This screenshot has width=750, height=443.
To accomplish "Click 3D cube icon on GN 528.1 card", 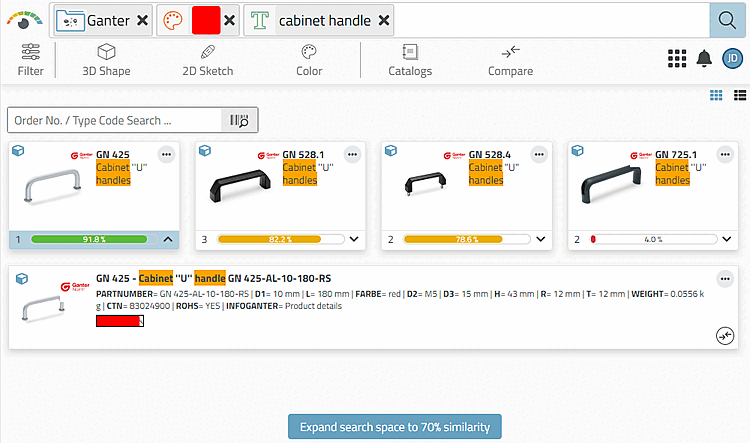I will (205, 151).
